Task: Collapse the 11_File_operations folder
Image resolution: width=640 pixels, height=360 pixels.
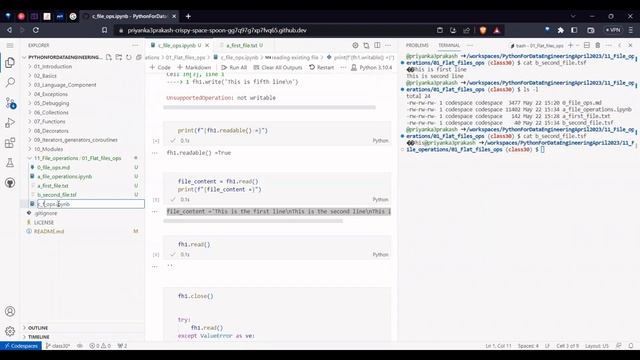Action: click(x=78, y=158)
